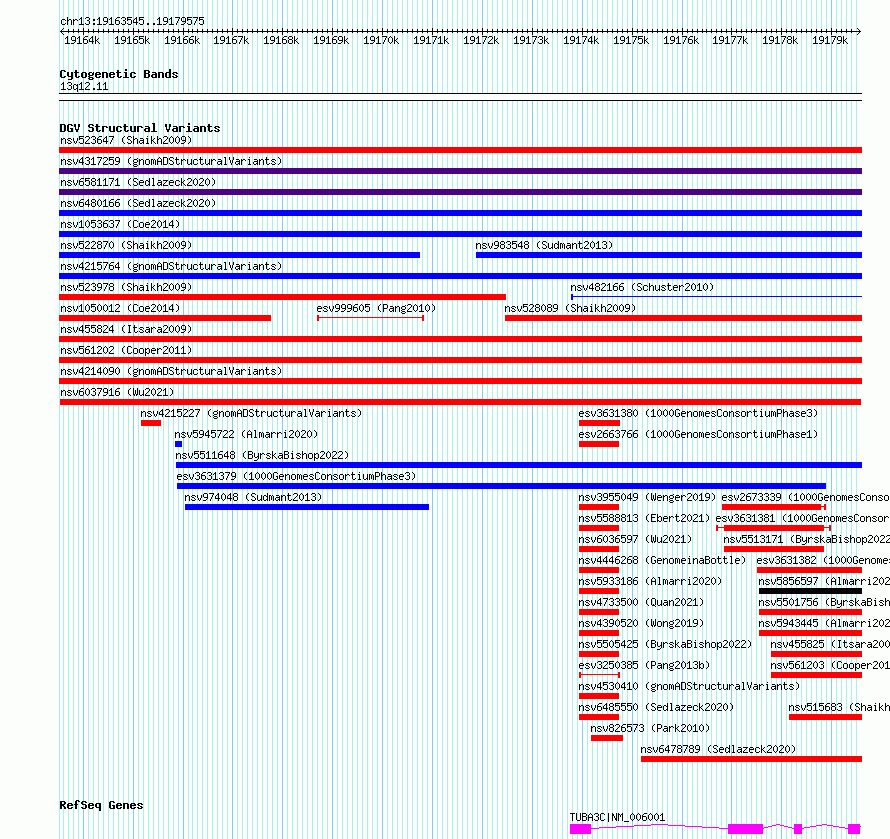This screenshot has width=890, height=839.
Task: Open the nsv6581171 (Sedlazeck2020) variant
Action: [138, 182]
